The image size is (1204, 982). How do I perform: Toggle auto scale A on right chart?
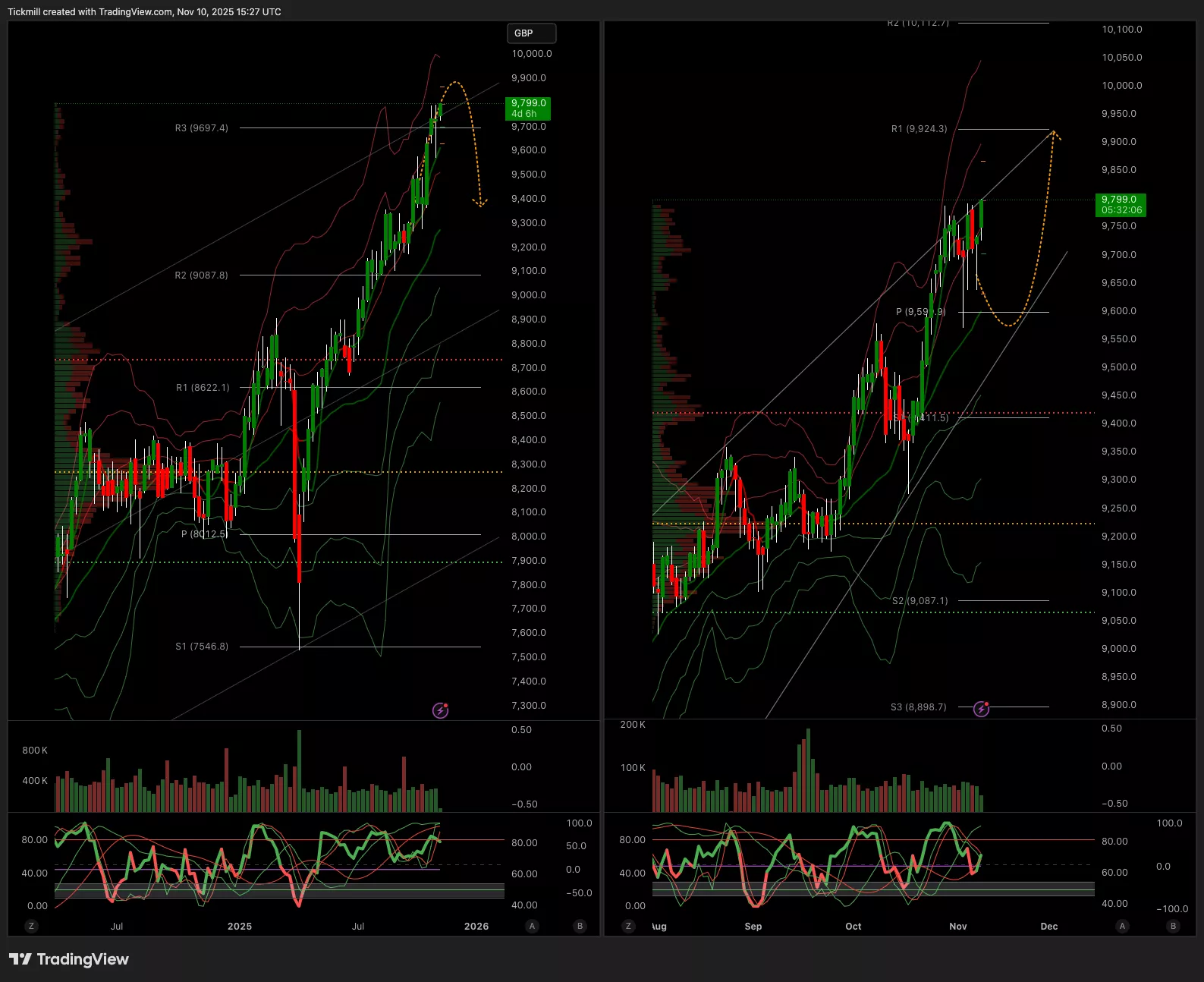(x=1122, y=926)
